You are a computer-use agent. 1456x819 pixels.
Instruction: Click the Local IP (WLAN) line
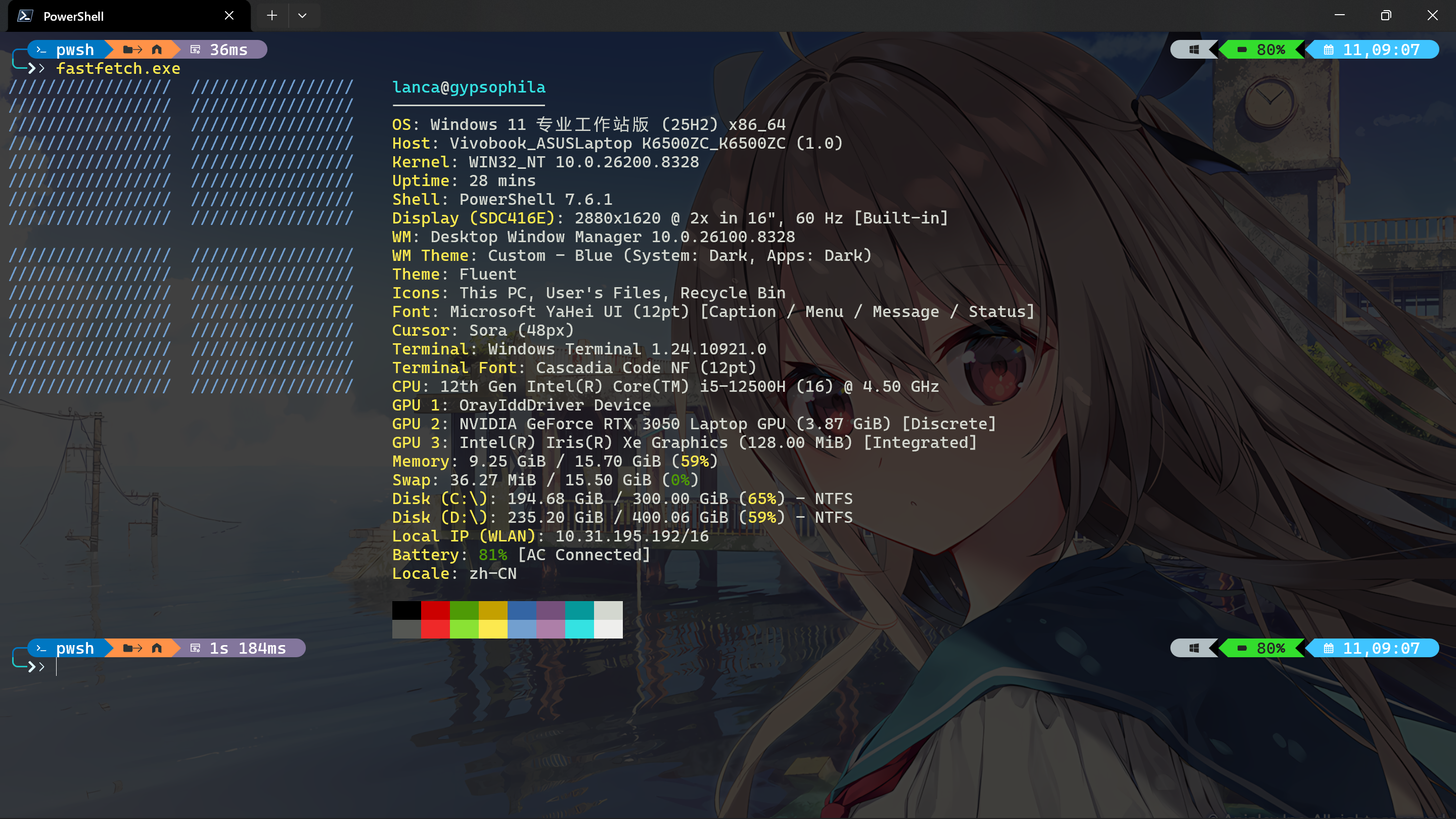[551, 535]
